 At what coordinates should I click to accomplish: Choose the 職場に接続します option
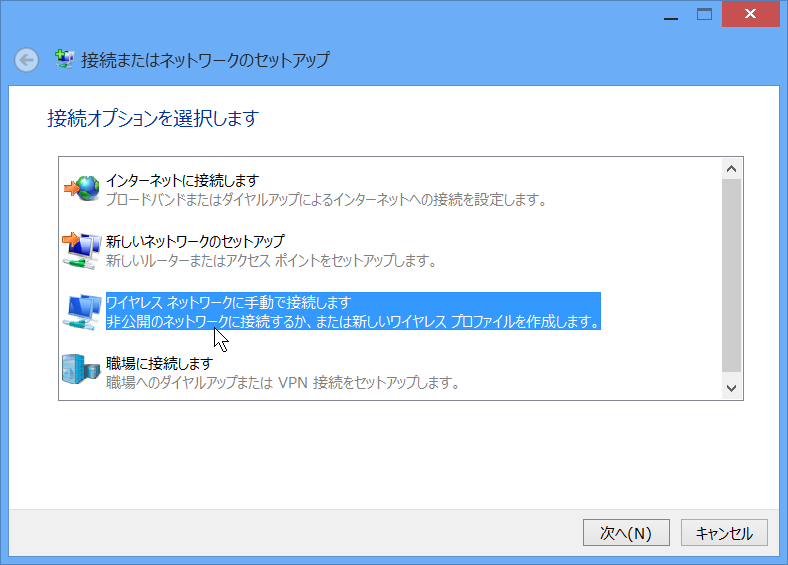coord(159,363)
